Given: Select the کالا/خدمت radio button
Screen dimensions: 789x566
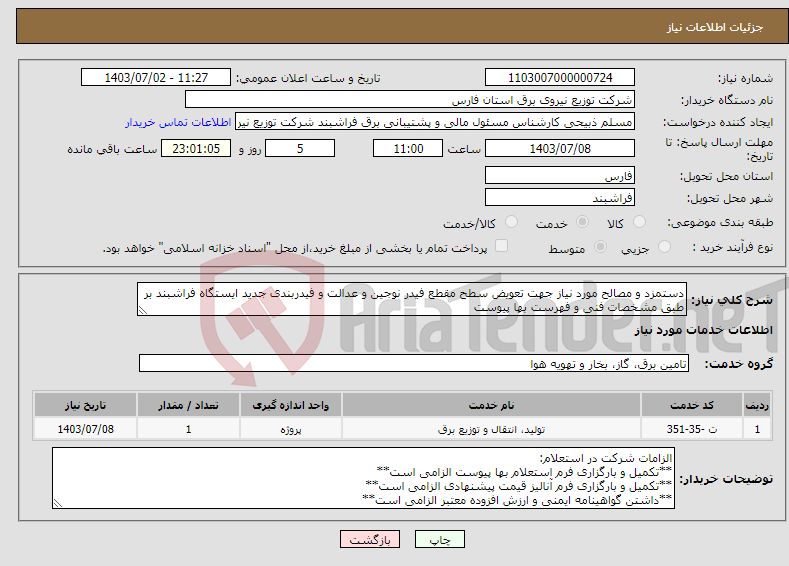Looking at the screenshot, I should [x=511, y=222].
